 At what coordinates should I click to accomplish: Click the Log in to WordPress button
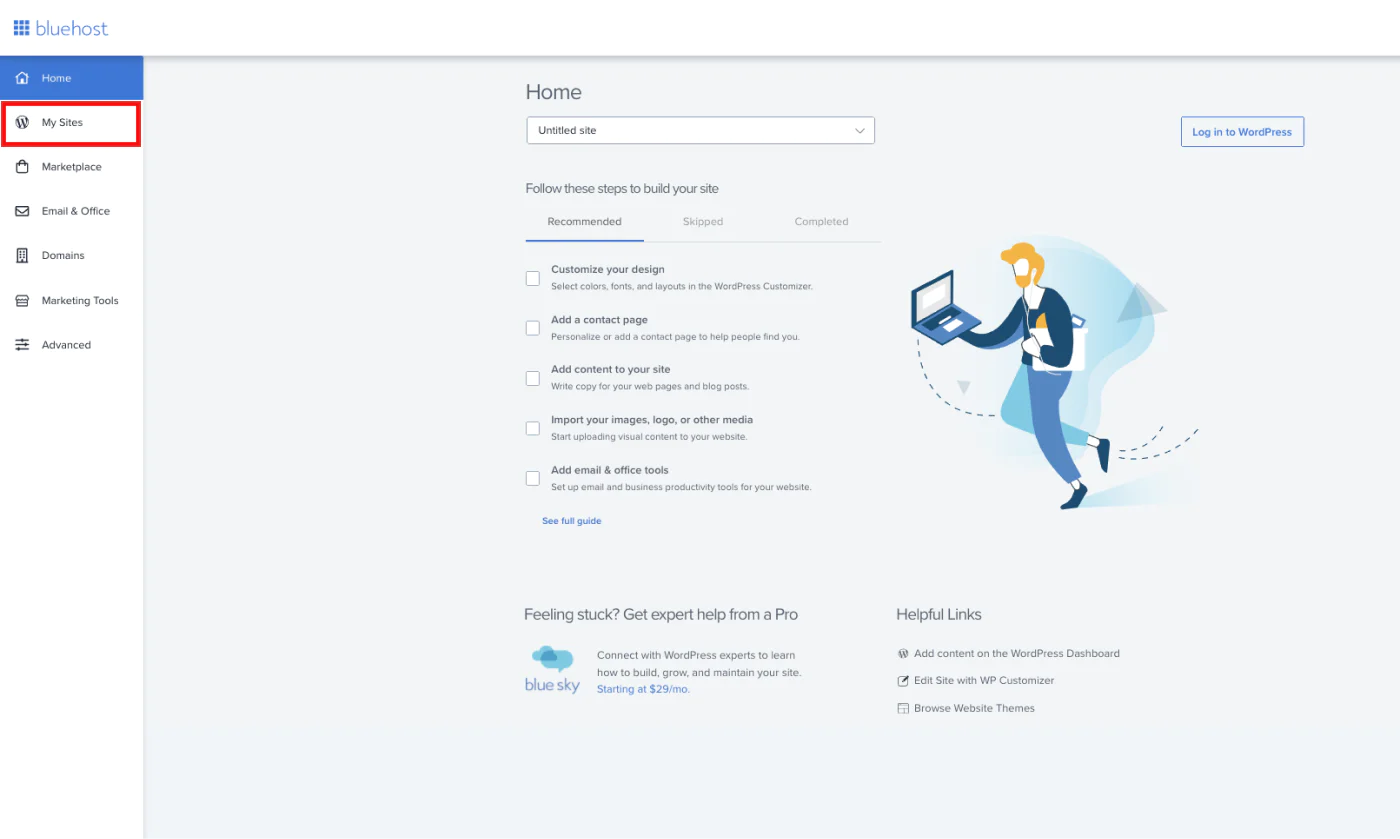click(1242, 132)
